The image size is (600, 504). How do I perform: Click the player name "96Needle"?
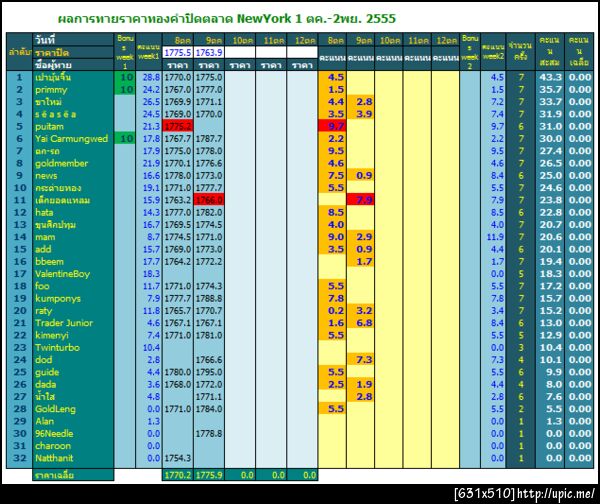pyautogui.click(x=54, y=434)
